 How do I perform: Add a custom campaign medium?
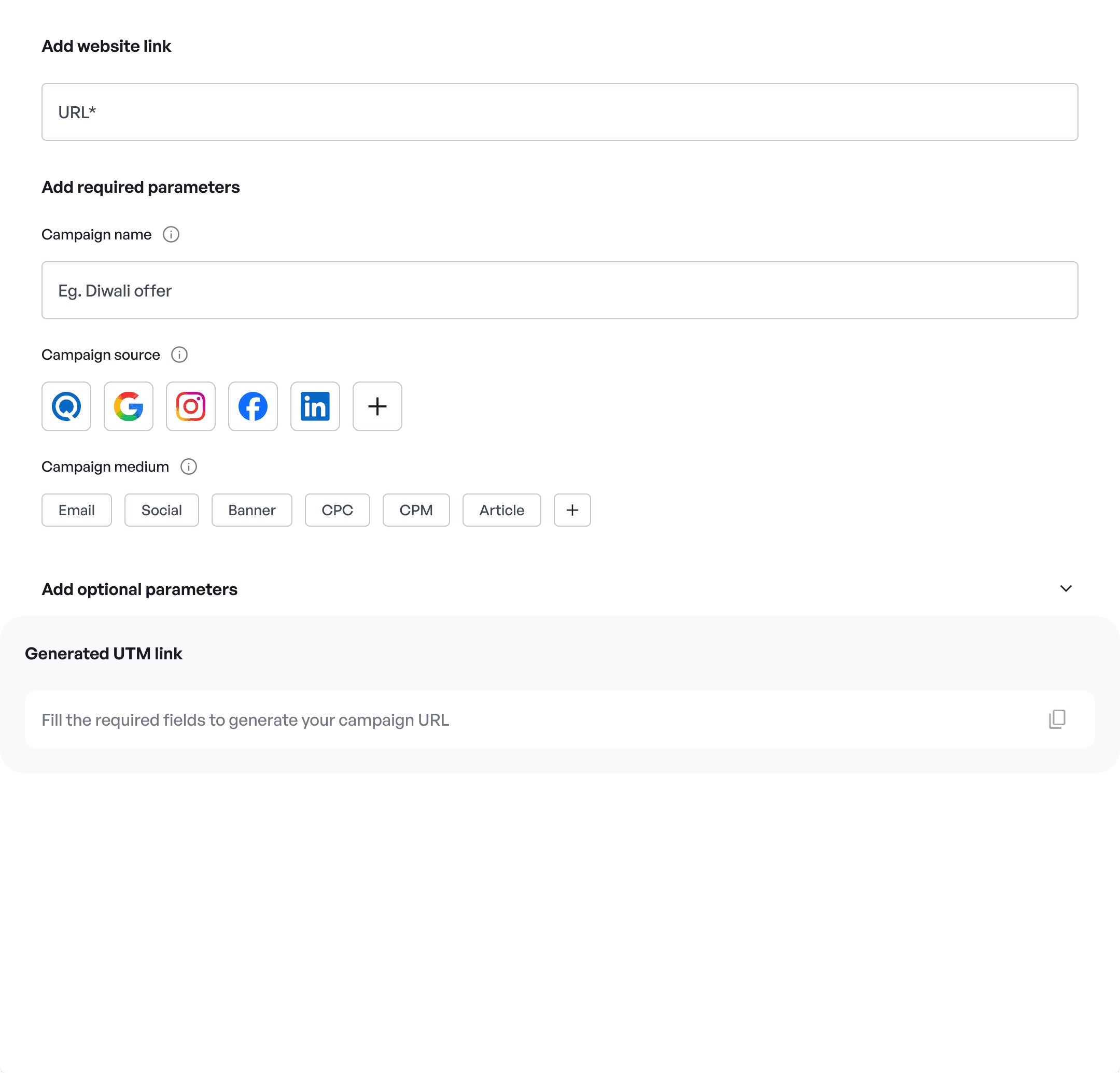tap(572, 510)
